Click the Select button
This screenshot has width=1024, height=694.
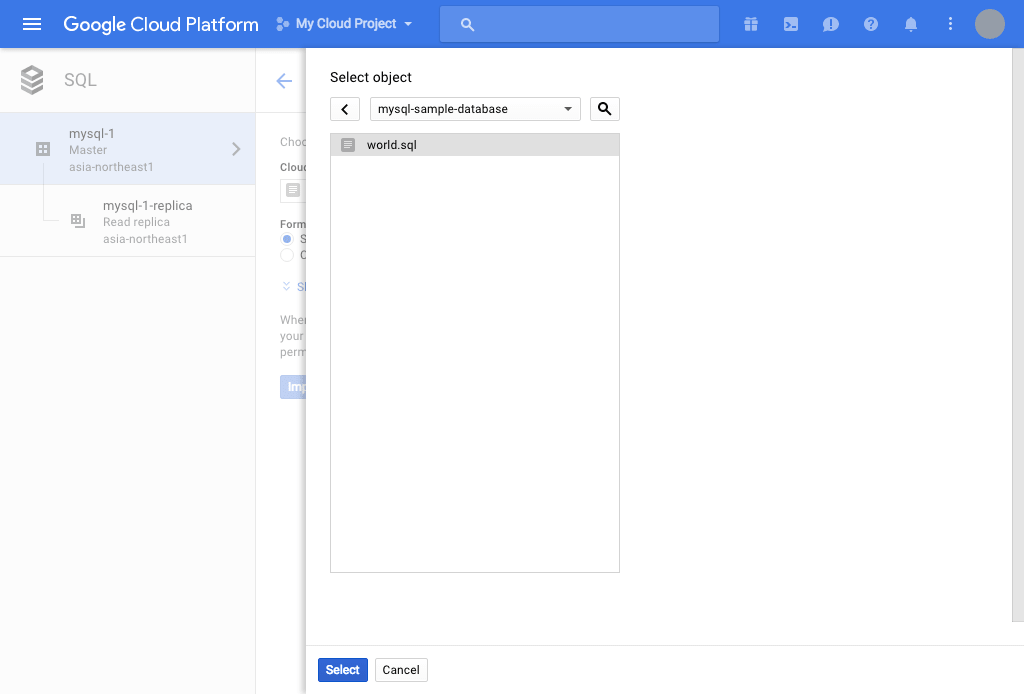click(x=343, y=670)
